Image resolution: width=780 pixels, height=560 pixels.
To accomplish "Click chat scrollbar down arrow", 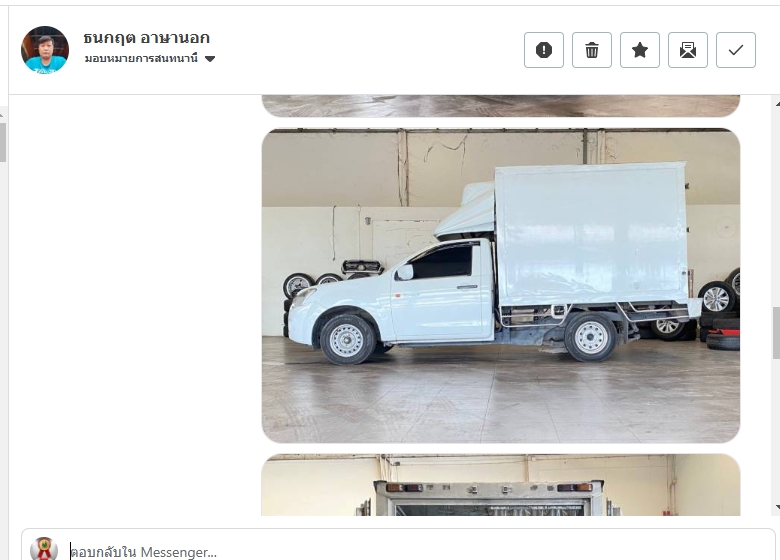I will tap(777, 507).
